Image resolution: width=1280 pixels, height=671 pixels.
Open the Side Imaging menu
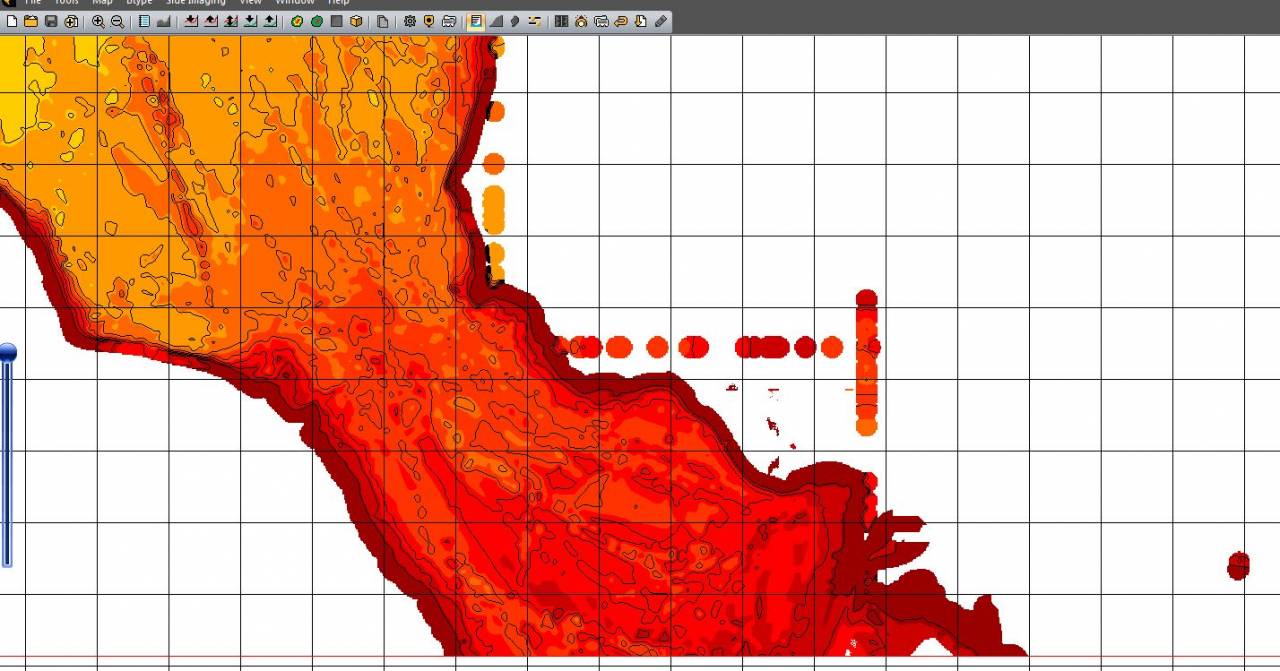pyautogui.click(x=196, y=2)
